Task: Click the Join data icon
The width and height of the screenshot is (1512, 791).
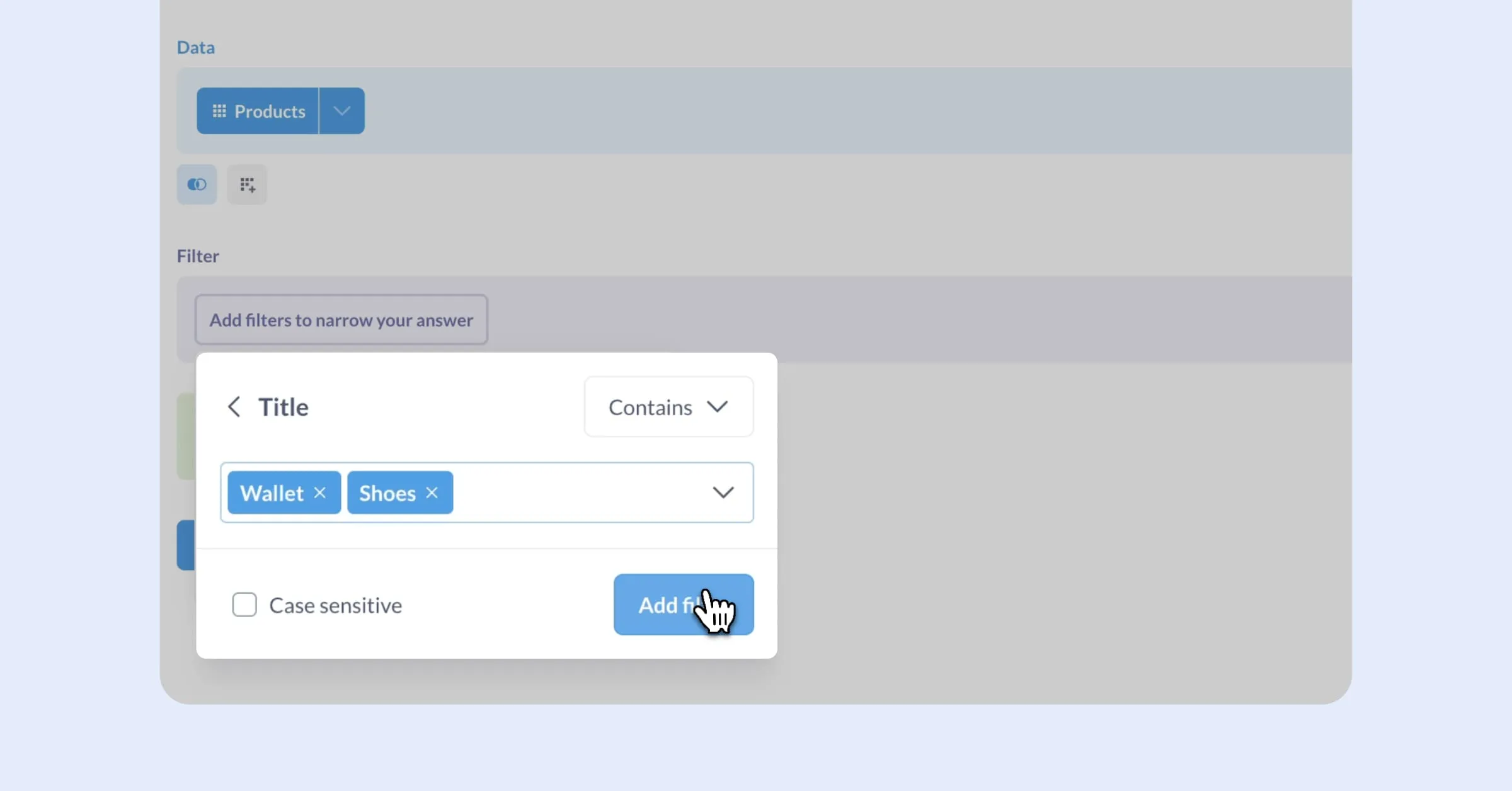Action: click(197, 185)
